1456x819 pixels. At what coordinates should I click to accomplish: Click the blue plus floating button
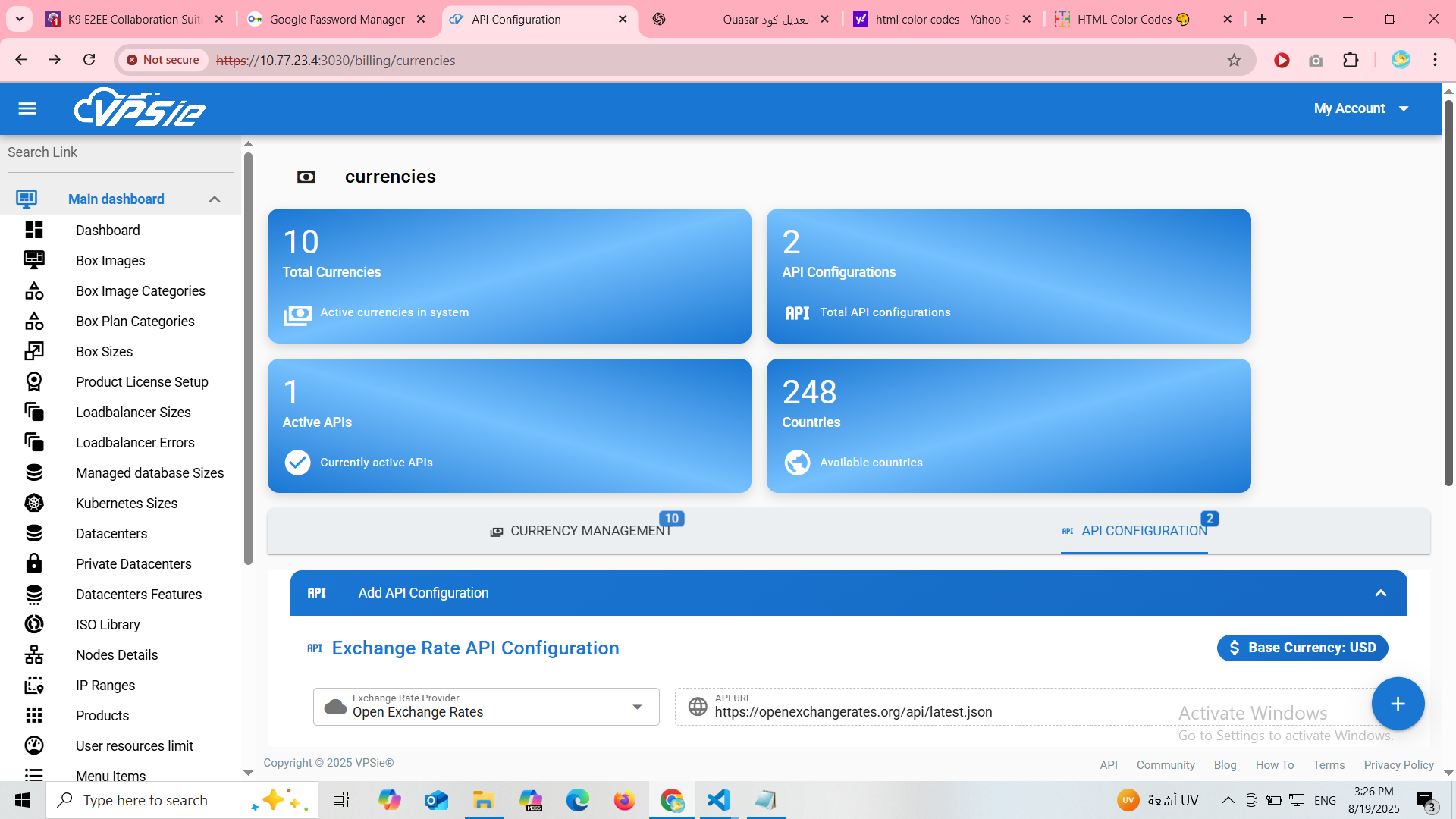click(1397, 704)
